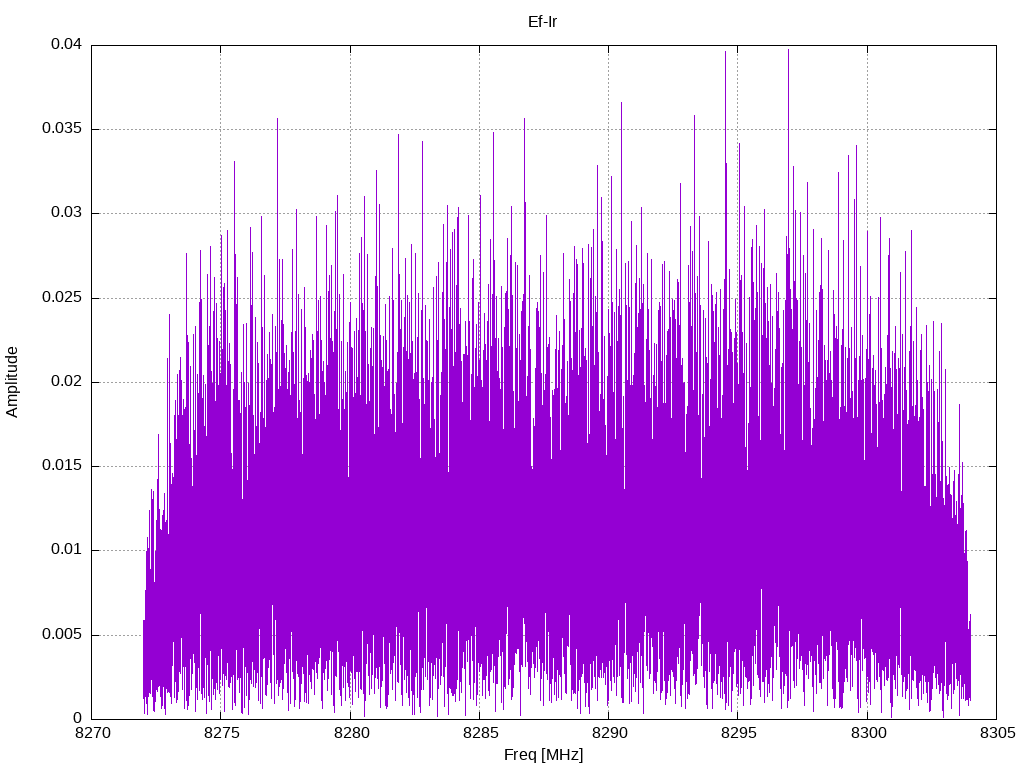Click the Freq [MHz] axis label
The width and height of the screenshot is (1024, 768).
543,755
